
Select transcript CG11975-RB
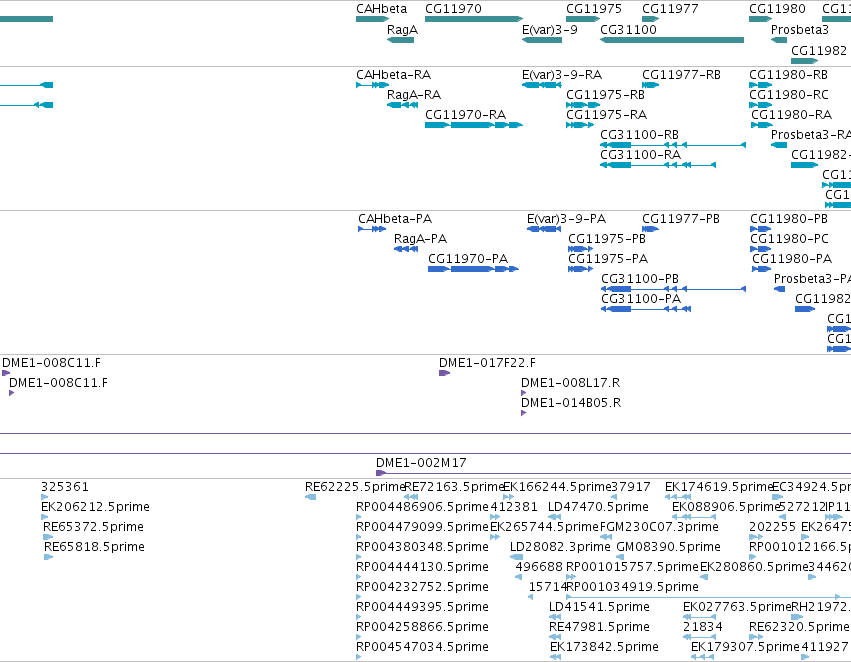[x=583, y=105]
